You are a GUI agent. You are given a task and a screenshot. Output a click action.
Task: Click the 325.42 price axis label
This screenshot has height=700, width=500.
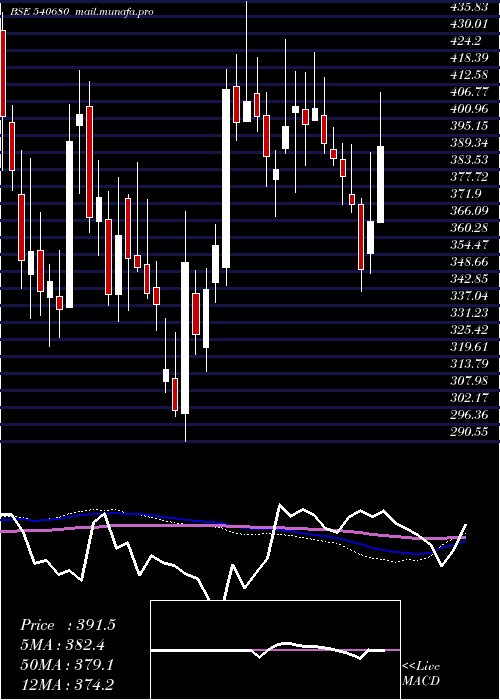pos(468,329)
